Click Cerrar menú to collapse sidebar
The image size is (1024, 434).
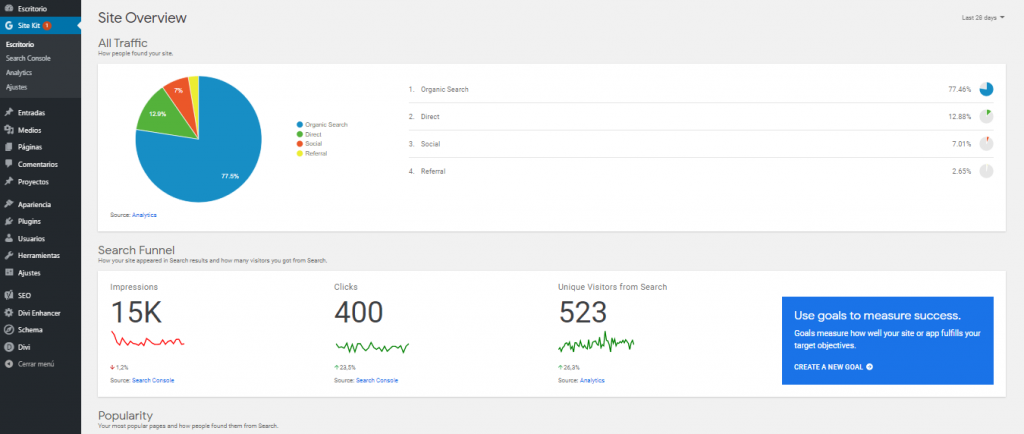[35, 364]
